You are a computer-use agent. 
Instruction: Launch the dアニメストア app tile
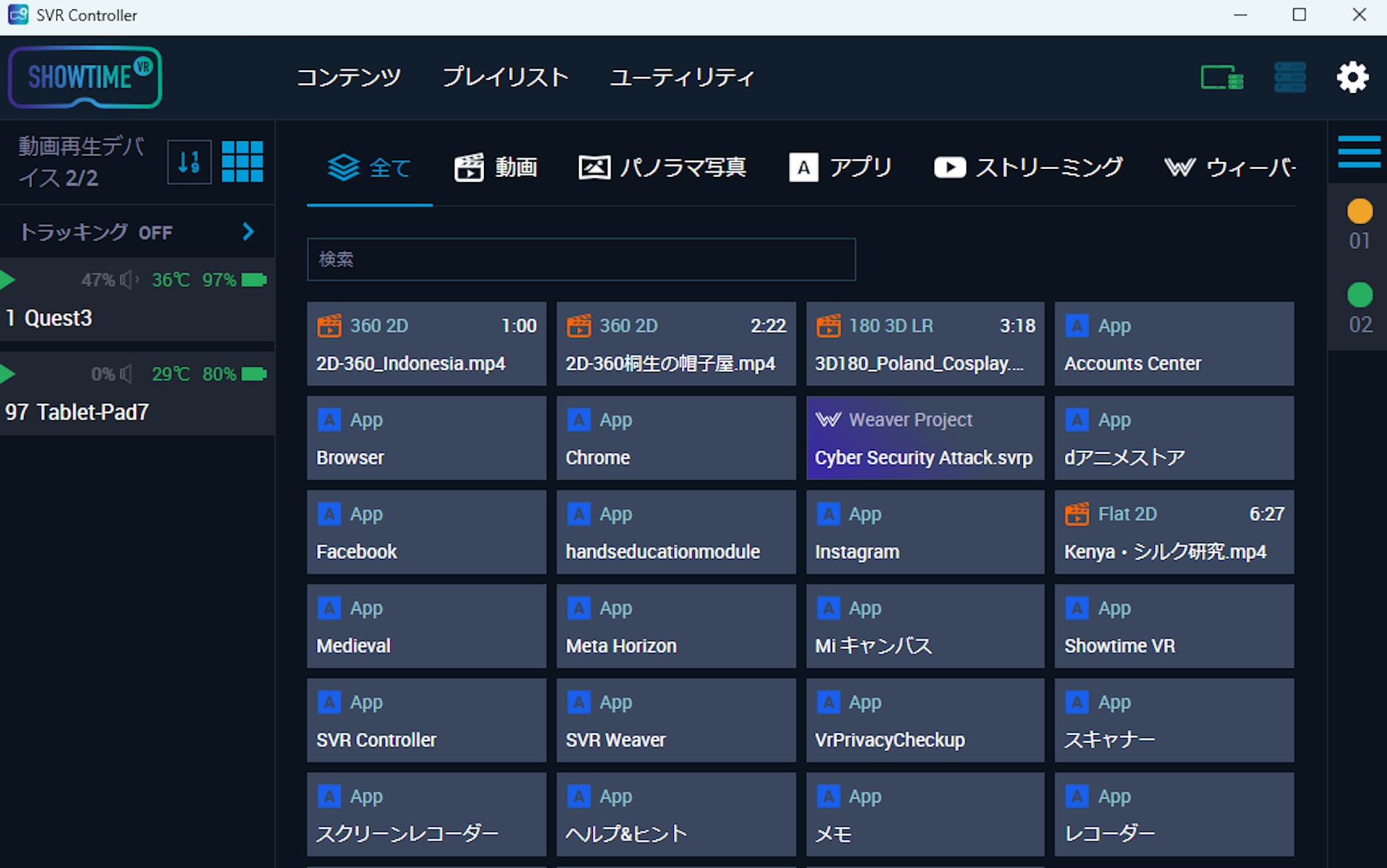tap(1175, 438)
